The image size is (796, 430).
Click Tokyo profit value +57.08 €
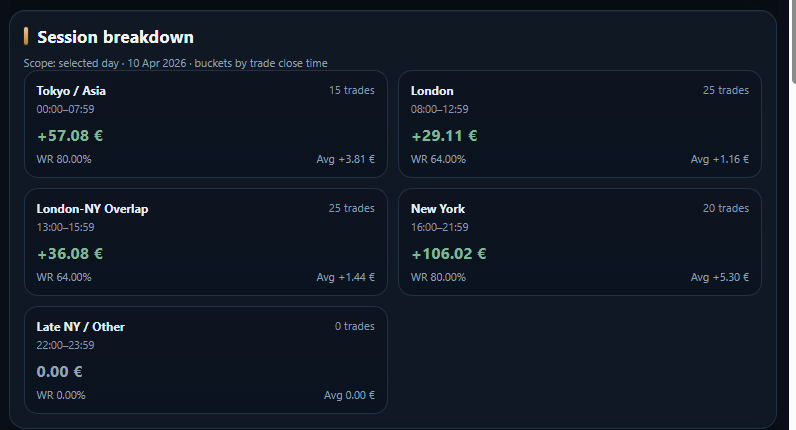70,135
